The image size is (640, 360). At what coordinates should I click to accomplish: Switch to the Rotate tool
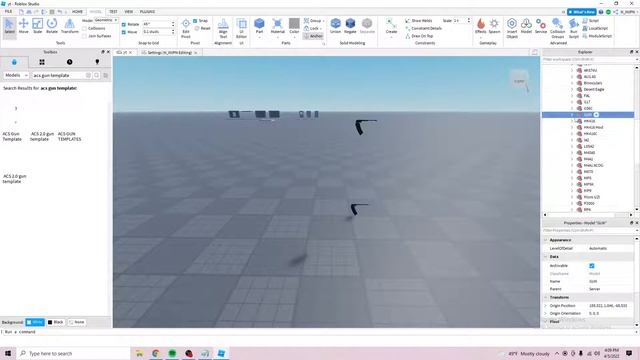(x=52, y=26)
